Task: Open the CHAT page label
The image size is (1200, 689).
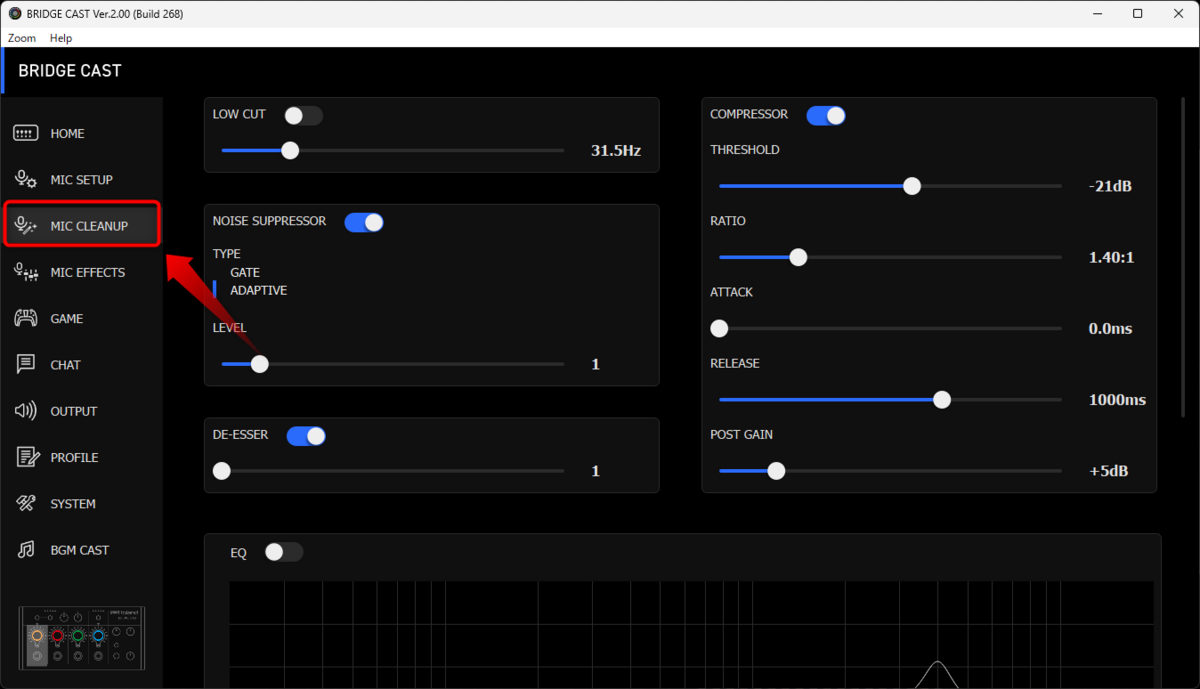Action: [66, 365]
